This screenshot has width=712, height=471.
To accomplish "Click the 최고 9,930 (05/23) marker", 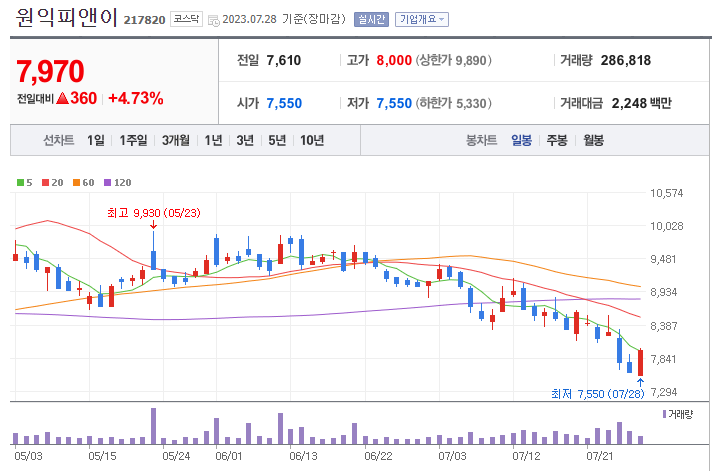I will click(x=153, y=213).
